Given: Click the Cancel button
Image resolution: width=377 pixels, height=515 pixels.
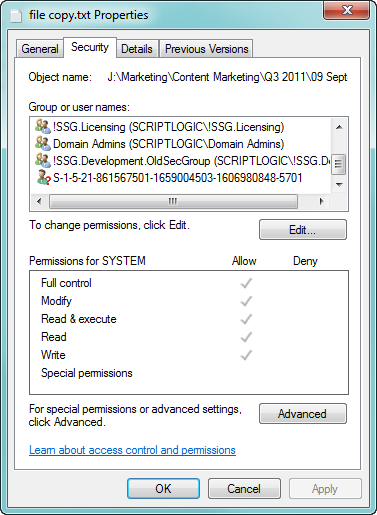Looking at the screenshot, I should pos(244,489).
